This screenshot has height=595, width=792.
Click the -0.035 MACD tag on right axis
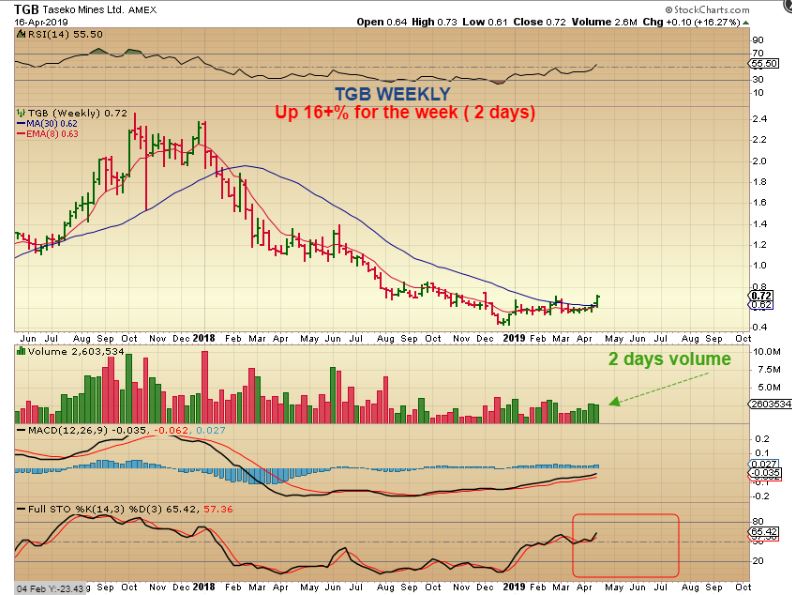[766, 473]
